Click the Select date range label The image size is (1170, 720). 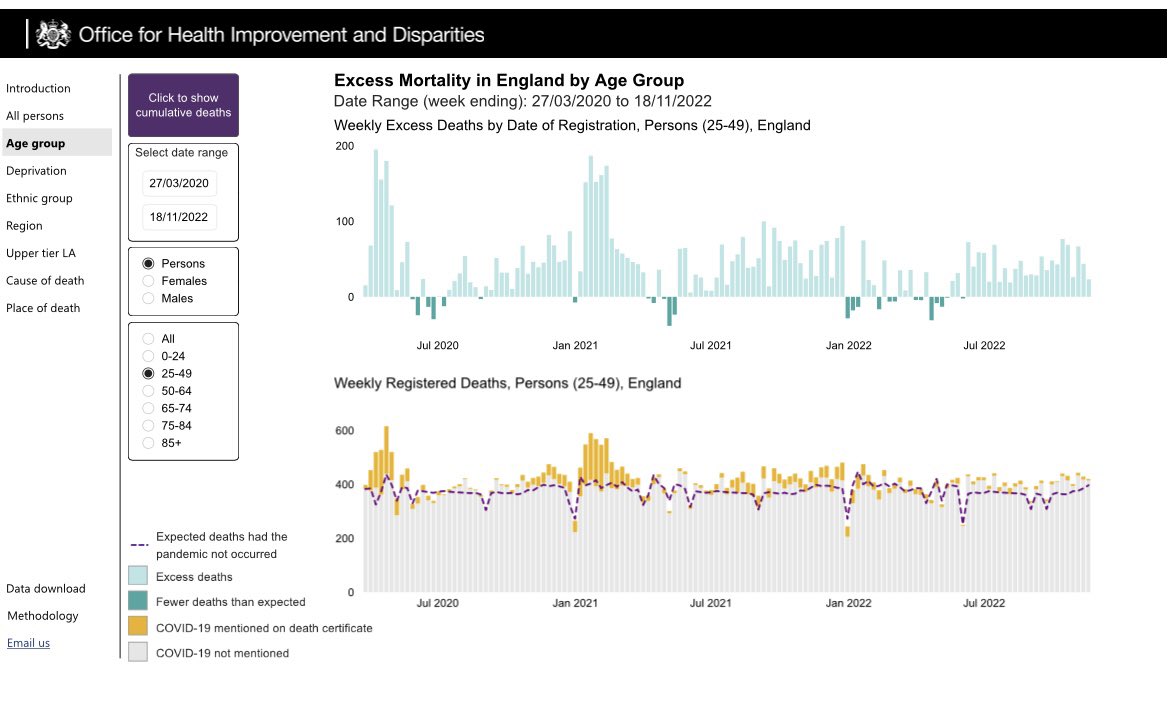[181, 152]
